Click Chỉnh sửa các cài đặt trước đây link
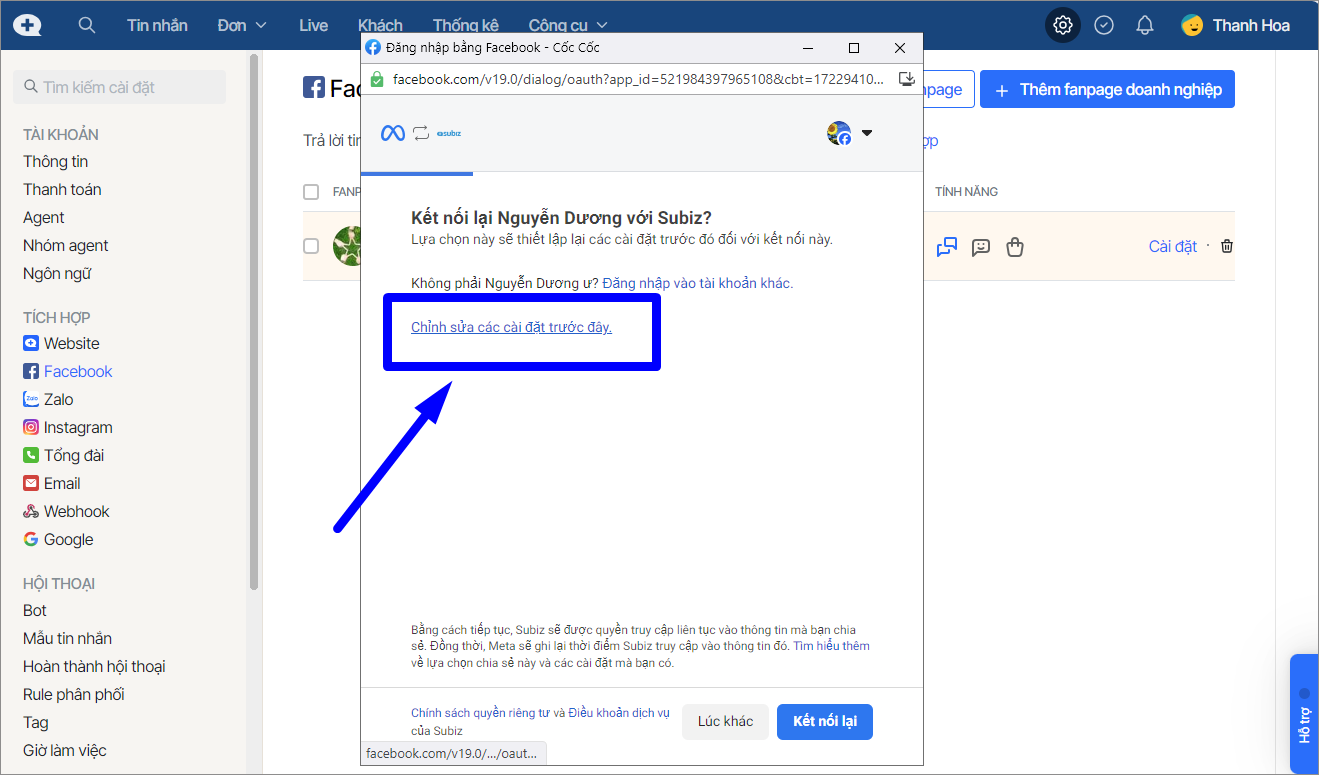Viewport: 1319px width, 775px height. tap(511, 327)
